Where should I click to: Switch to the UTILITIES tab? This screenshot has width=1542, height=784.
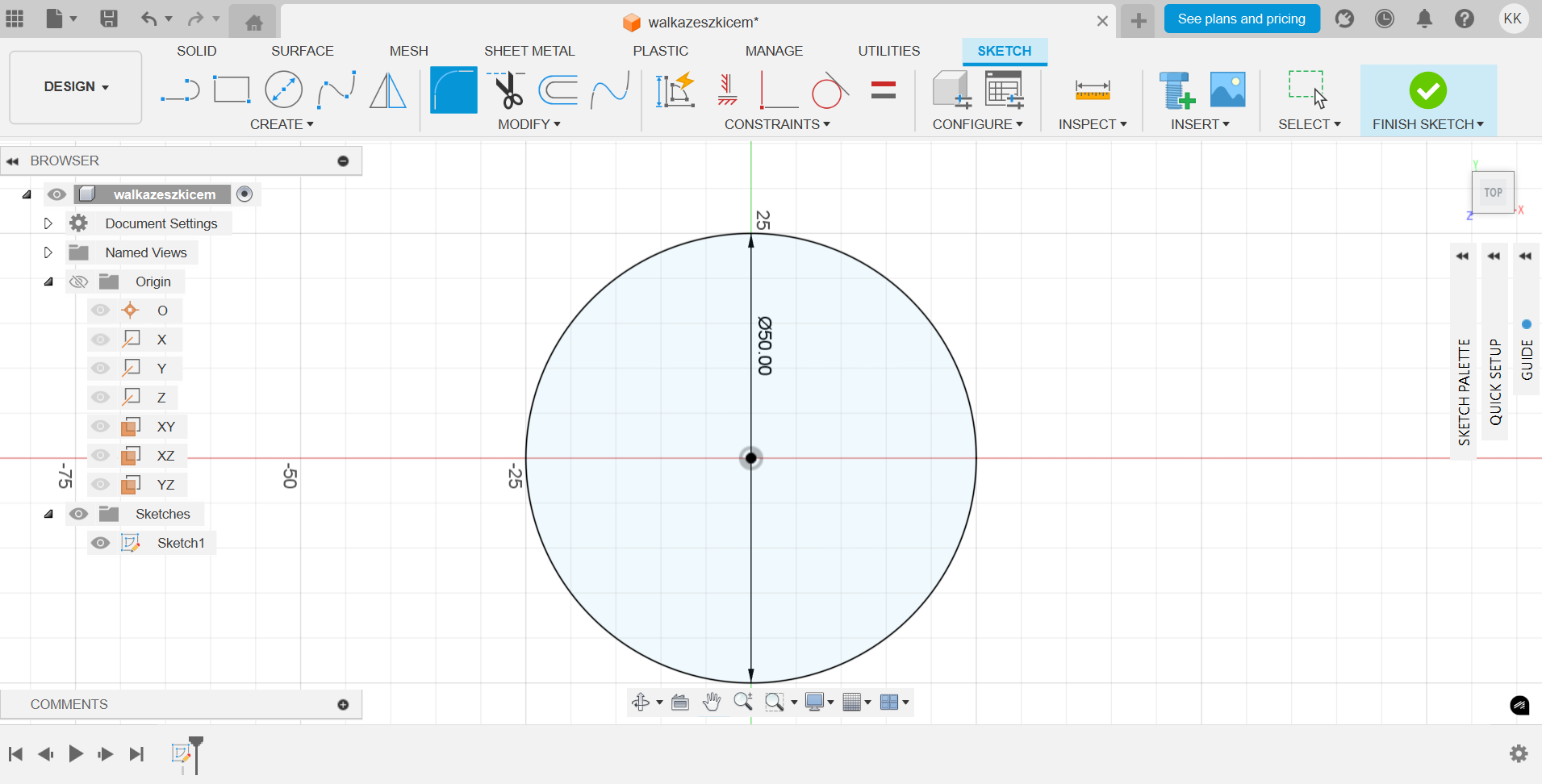tap(889, 51)
